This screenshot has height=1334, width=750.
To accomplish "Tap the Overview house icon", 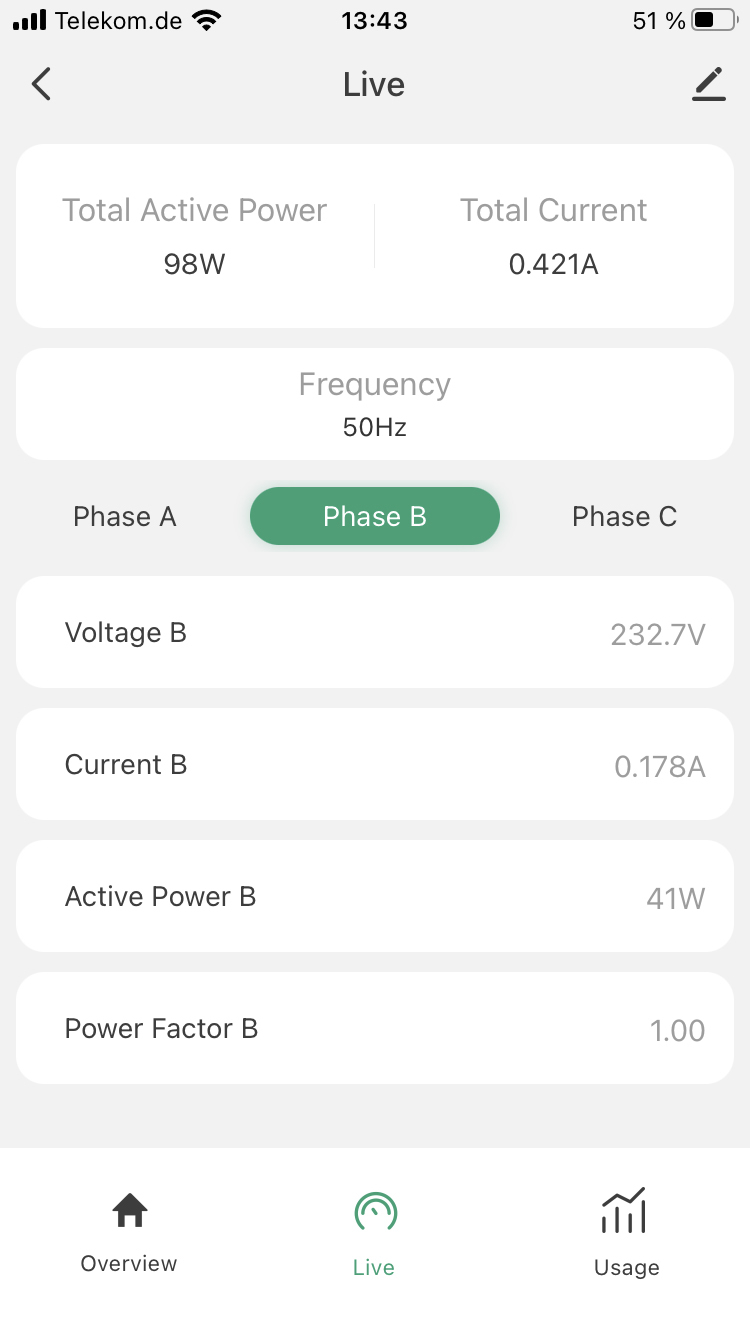I will pyautogui.click(x=129, y=1211).
